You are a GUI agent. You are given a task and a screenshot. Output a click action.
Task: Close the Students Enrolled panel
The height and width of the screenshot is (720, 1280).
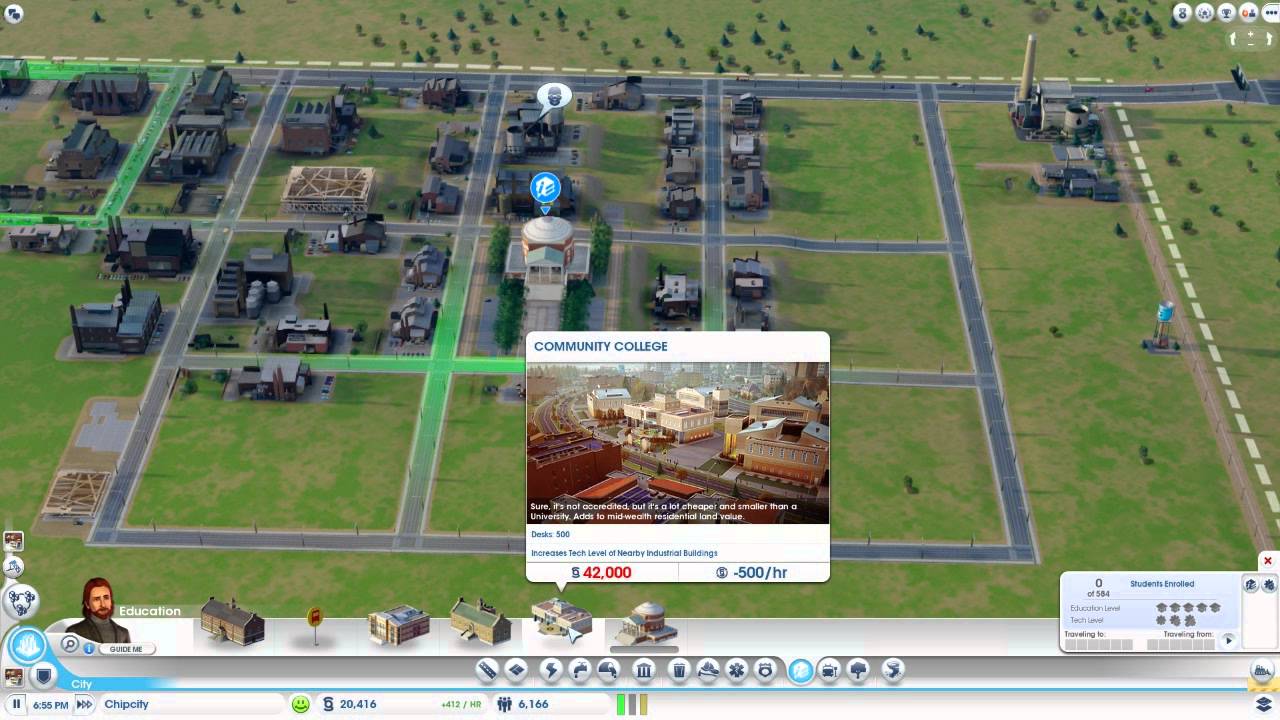pyautogui.click(x=1268, y=560)
